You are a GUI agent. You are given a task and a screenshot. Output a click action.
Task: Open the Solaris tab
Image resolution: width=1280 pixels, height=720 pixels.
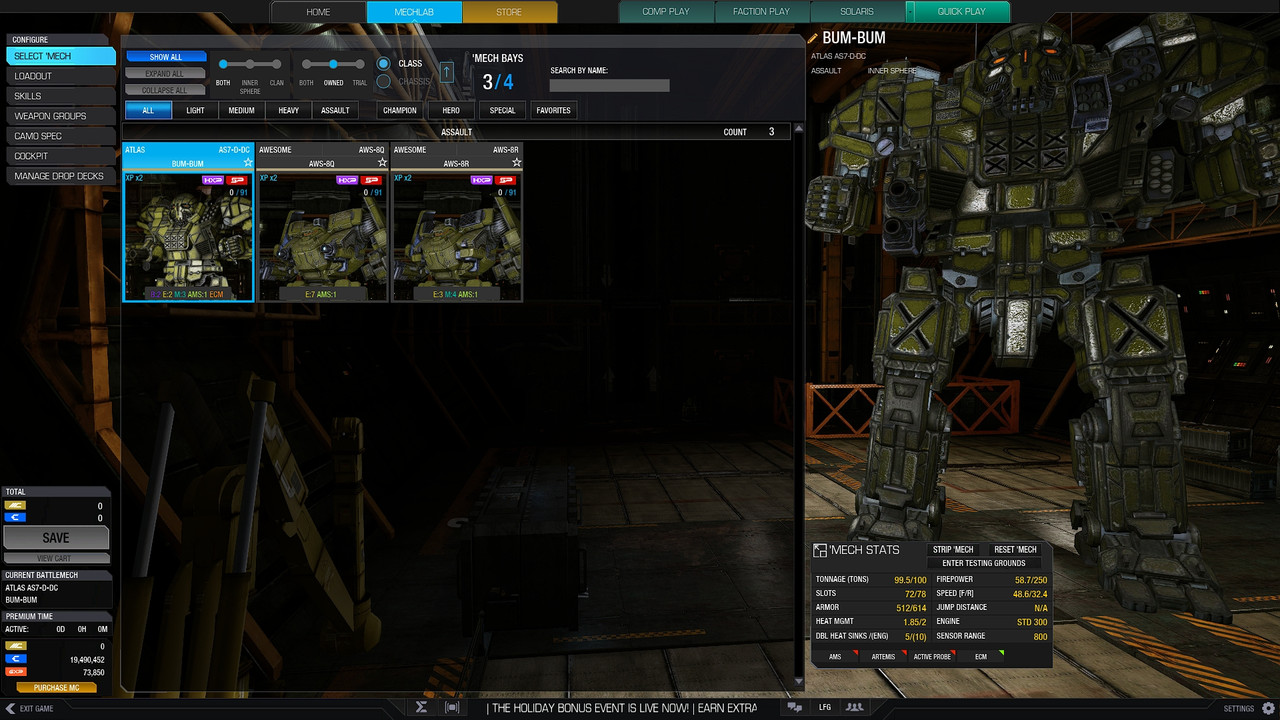coord(857,12)
